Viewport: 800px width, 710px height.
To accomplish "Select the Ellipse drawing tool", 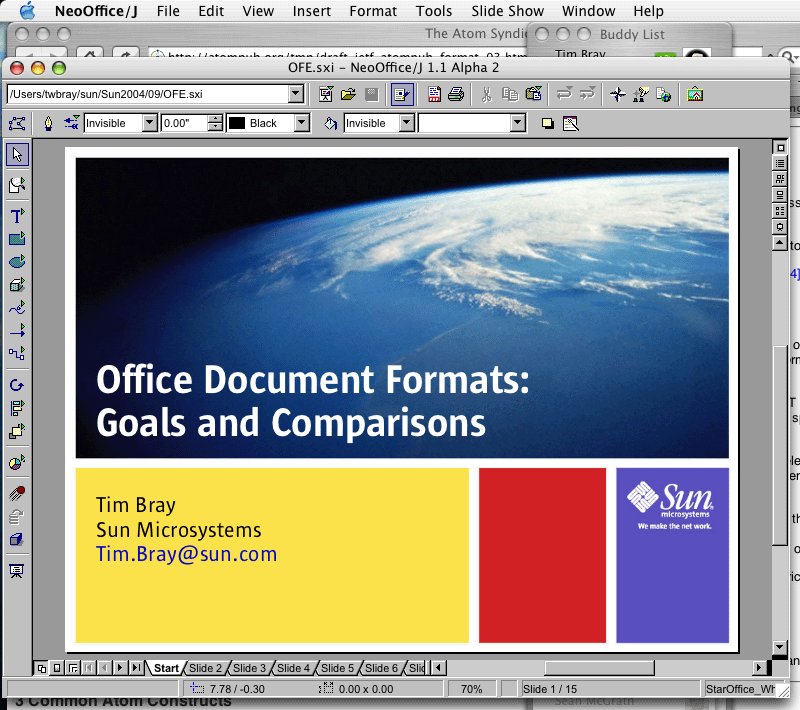I will [17, 262].
